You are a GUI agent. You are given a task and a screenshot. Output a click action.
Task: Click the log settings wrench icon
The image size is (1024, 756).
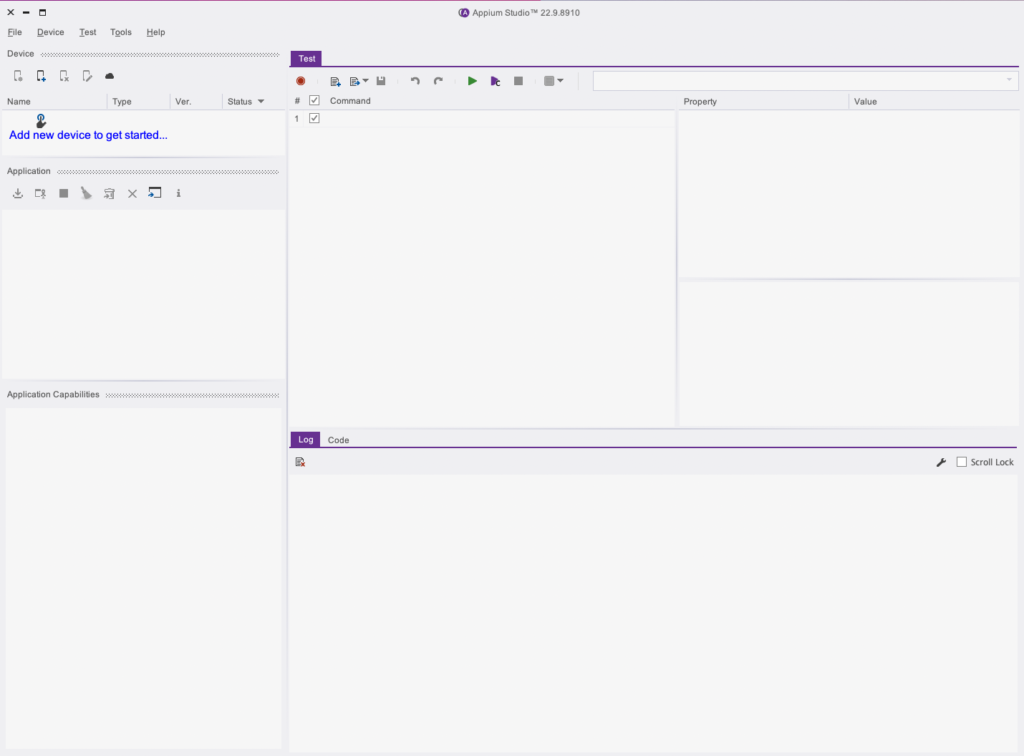pyautogui.click(x=941, y=462)
